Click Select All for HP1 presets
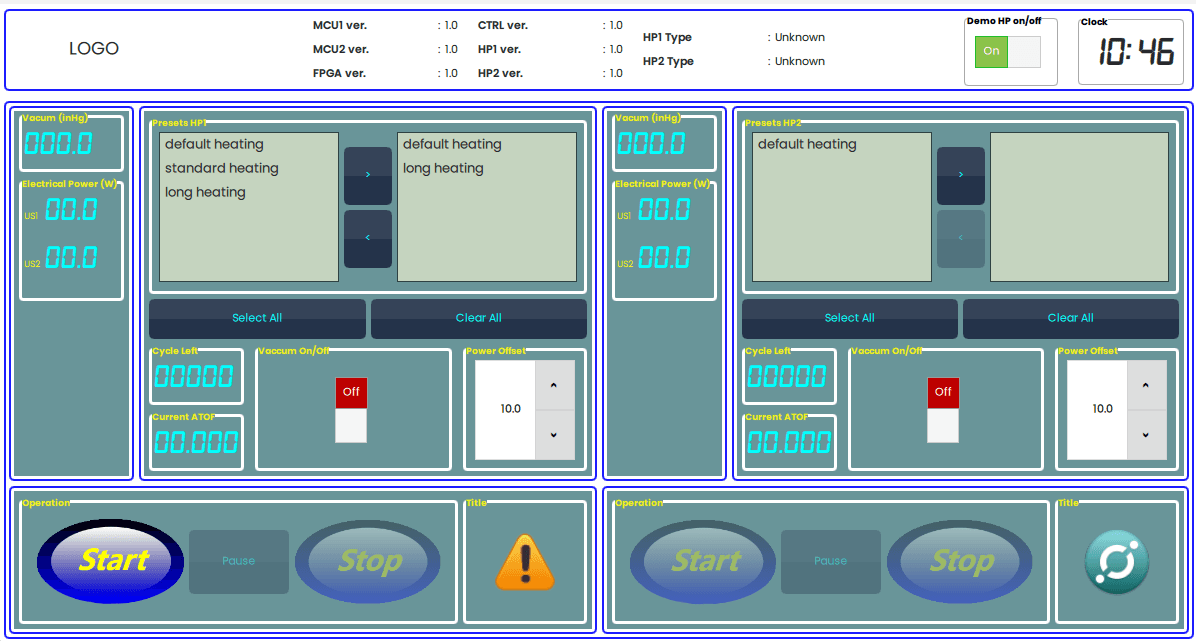 tap(257, 318)
